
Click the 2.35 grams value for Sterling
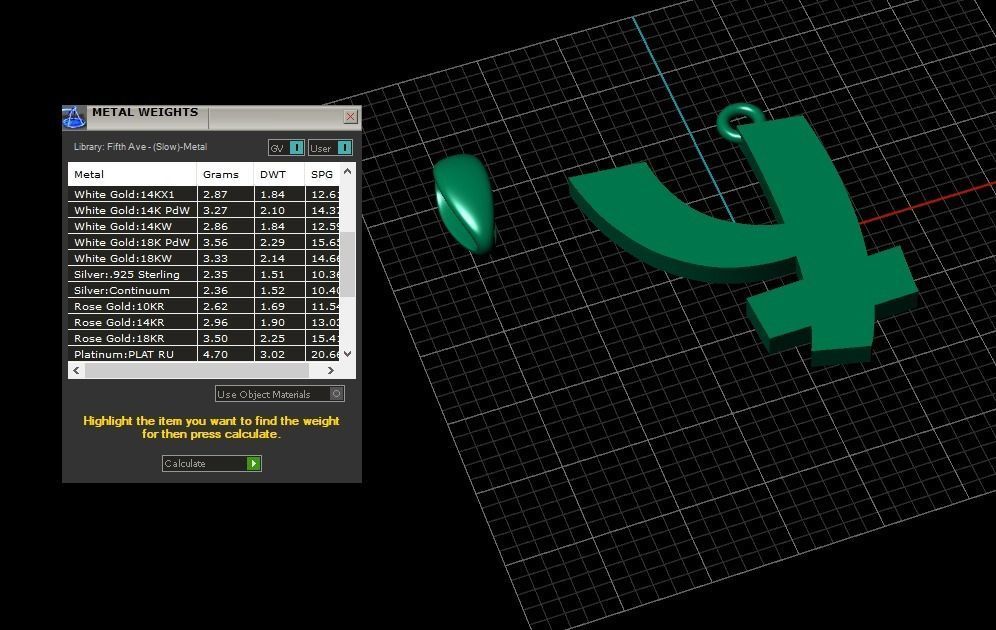click(x=215, y=274)
